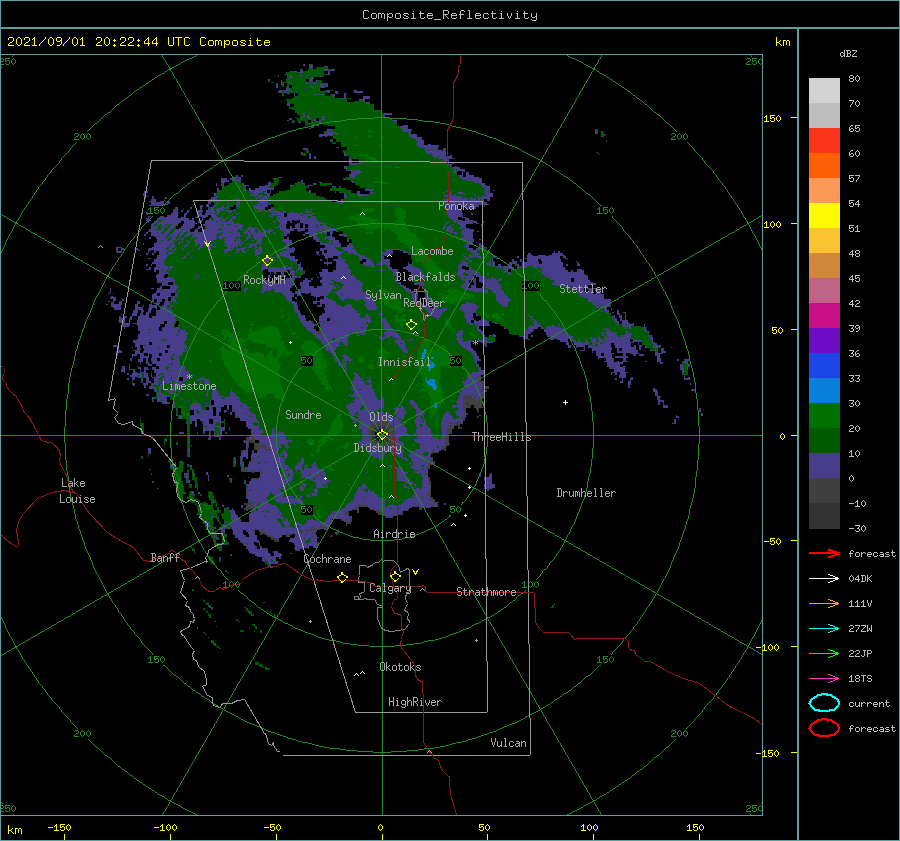This screenshot has height=841, width=900.
Task: Click the dBZ scale heading
Action: tap(848, 53)
